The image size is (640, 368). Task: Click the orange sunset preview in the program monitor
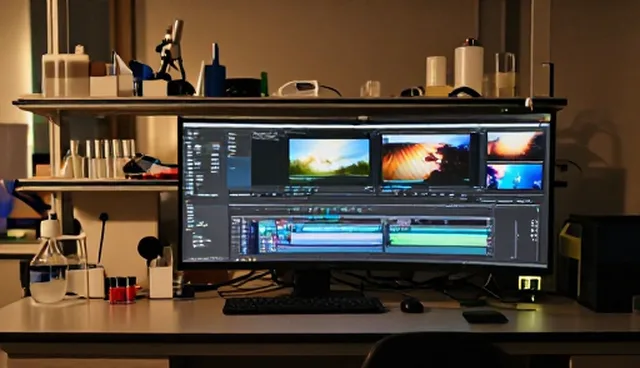pos(426,158)
